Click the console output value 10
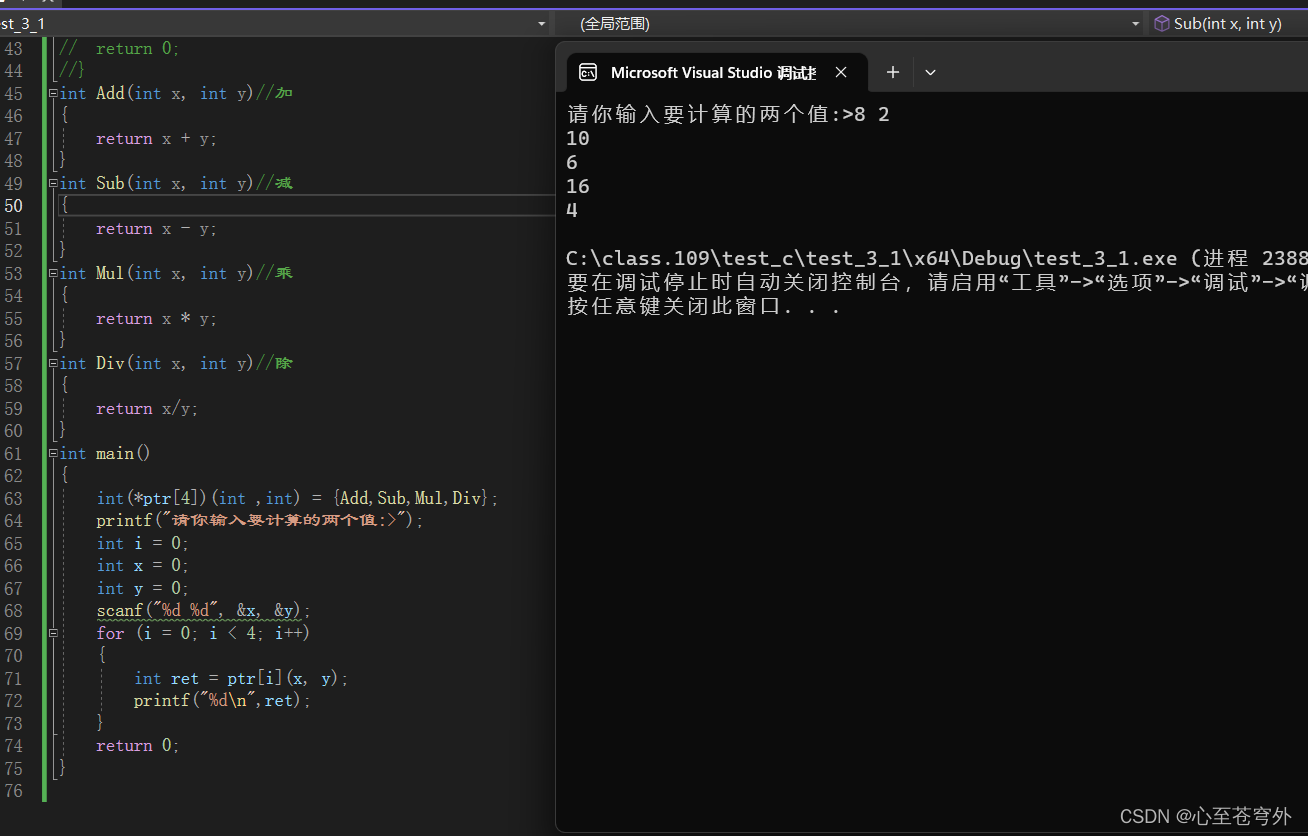This screenshot has height=836, width=1308. coord(578,138)
